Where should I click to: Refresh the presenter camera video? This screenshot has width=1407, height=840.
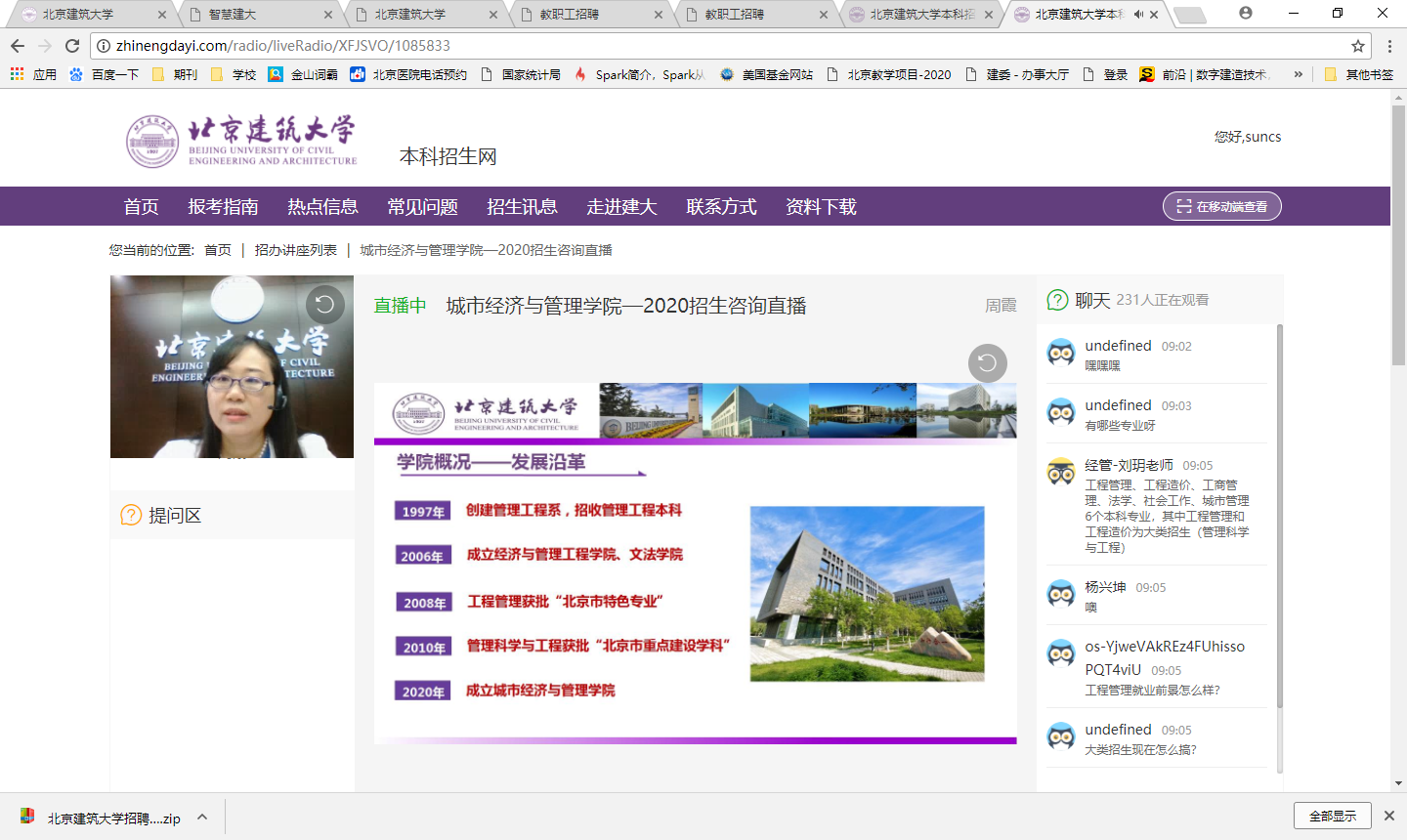(325, 305)
